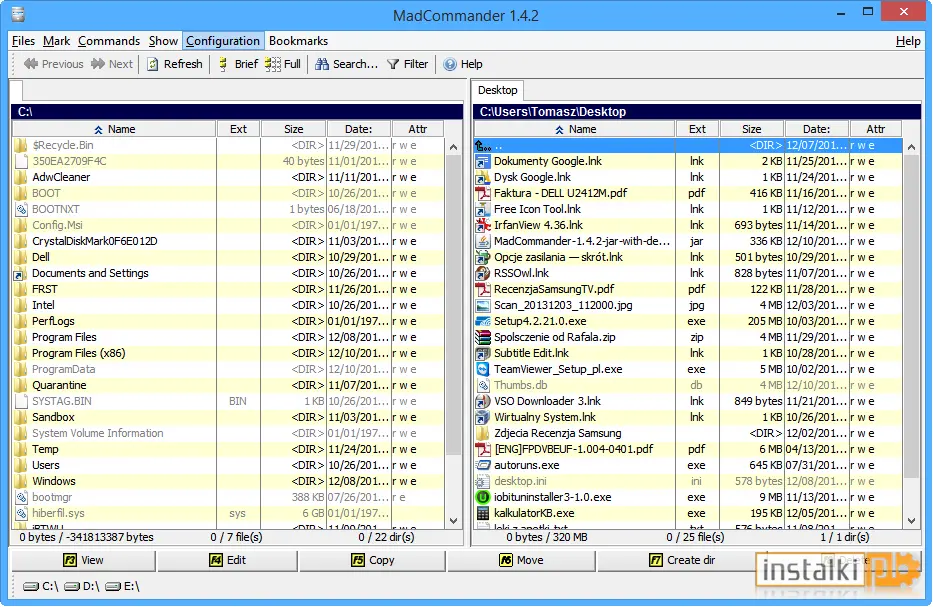Click the Refresh toolbar icon
The width and height of the screenshot is (933, 607).
pyautogui.click(x=152, y=64)
